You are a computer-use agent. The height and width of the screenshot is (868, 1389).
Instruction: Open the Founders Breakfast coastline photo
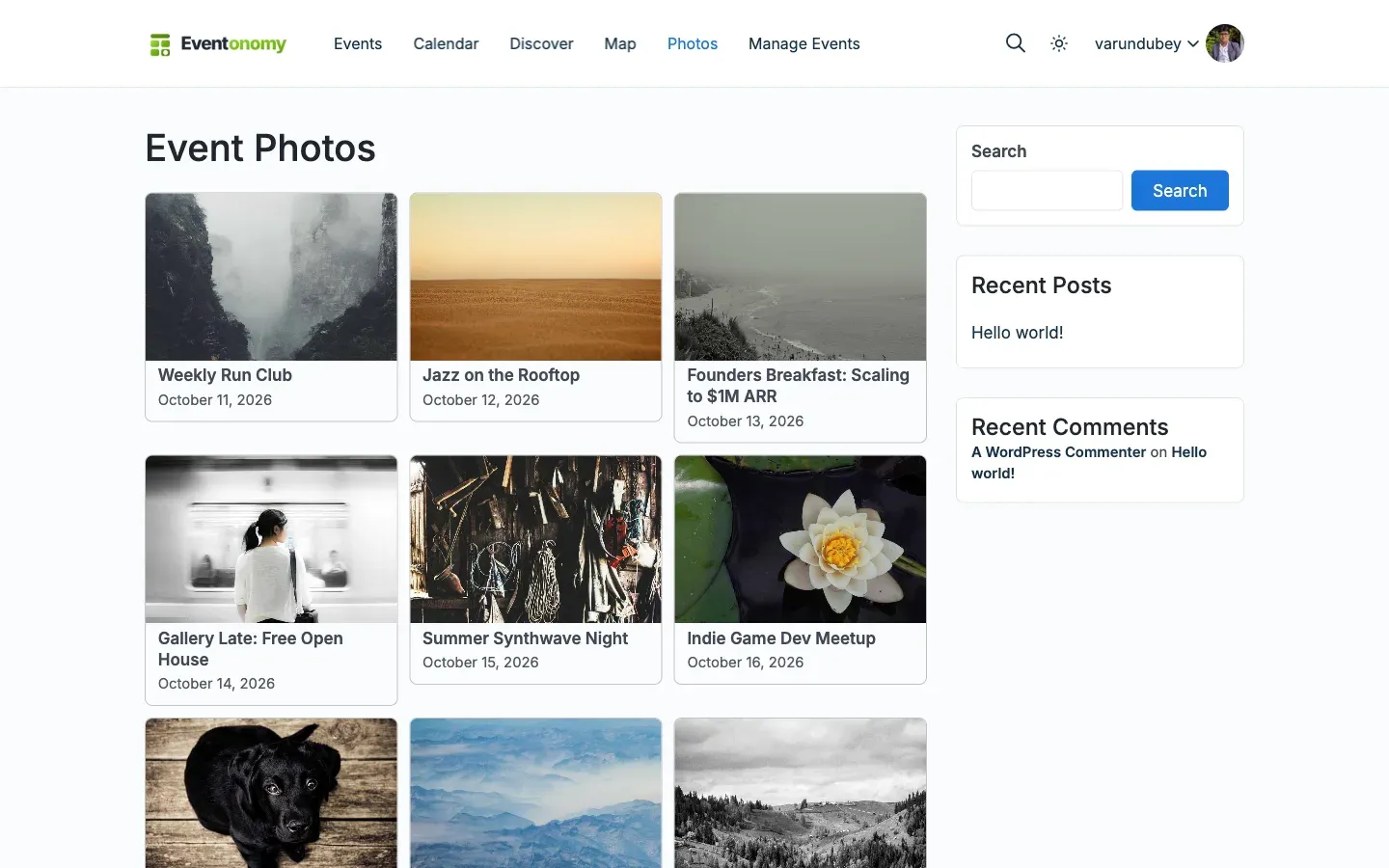point(801,277)
